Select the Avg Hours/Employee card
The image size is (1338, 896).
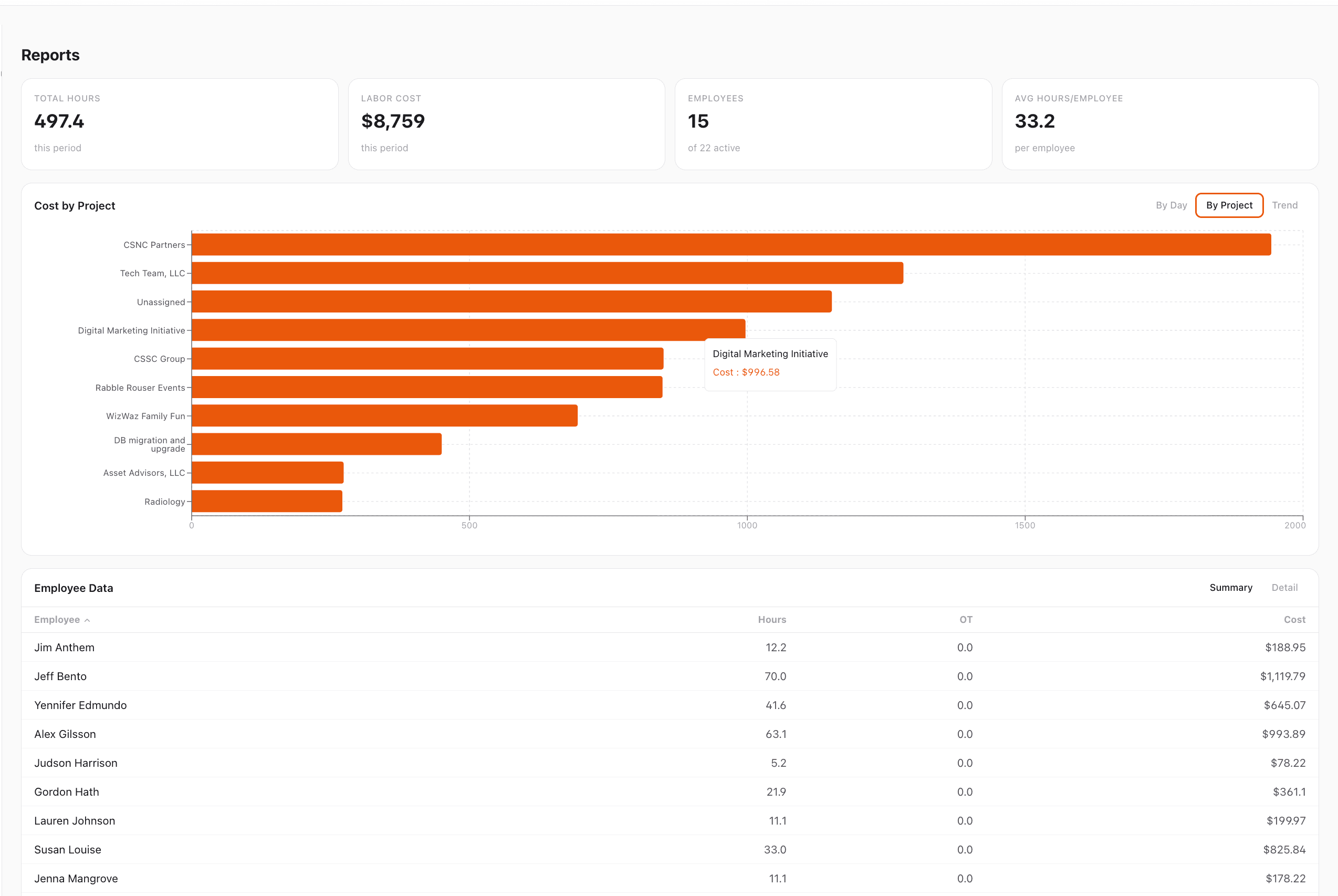click(x=1160, y=124)
